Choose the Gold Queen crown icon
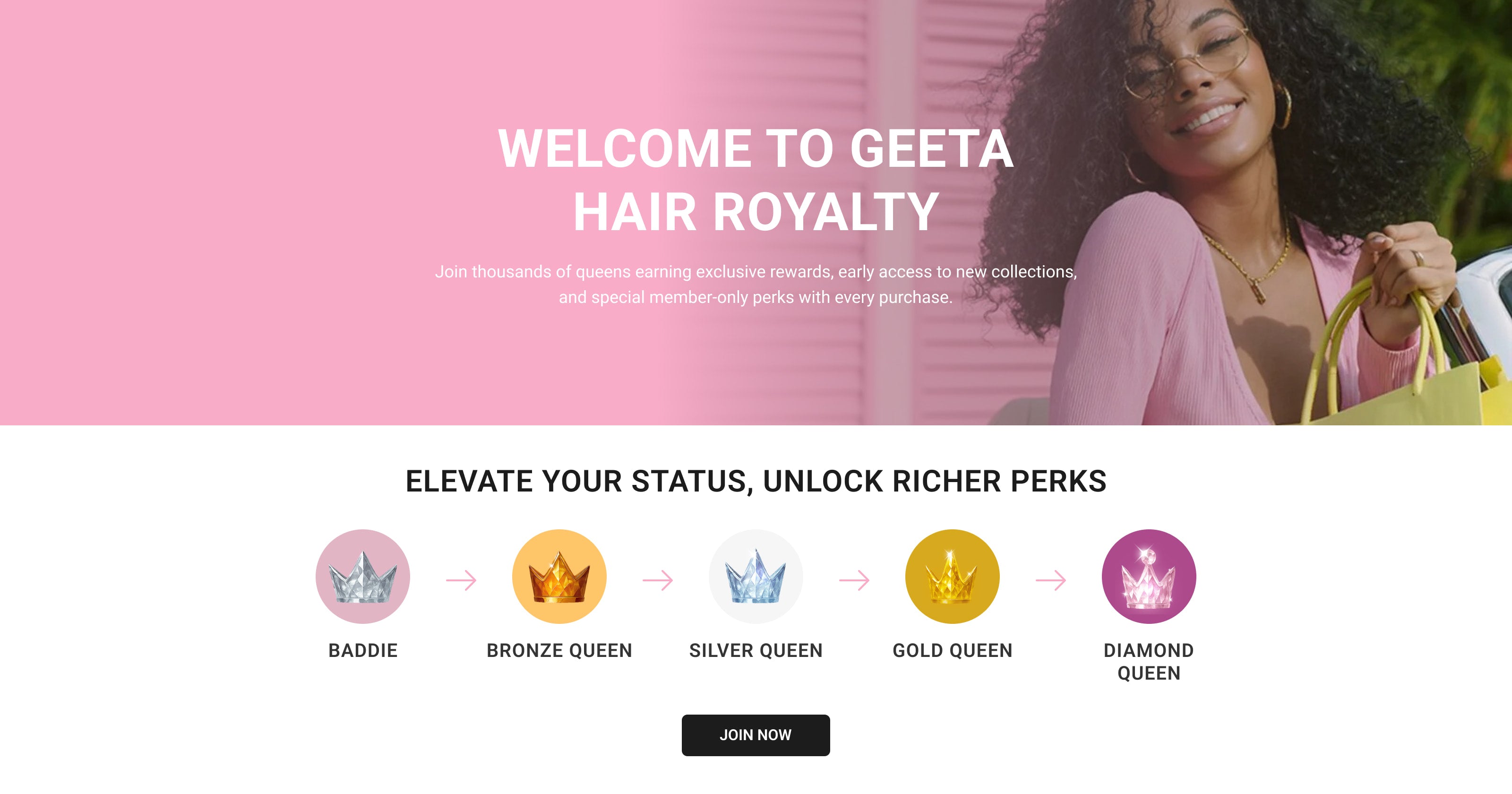1512x794 pixels. pyautogui.click(x=952, y=576)
